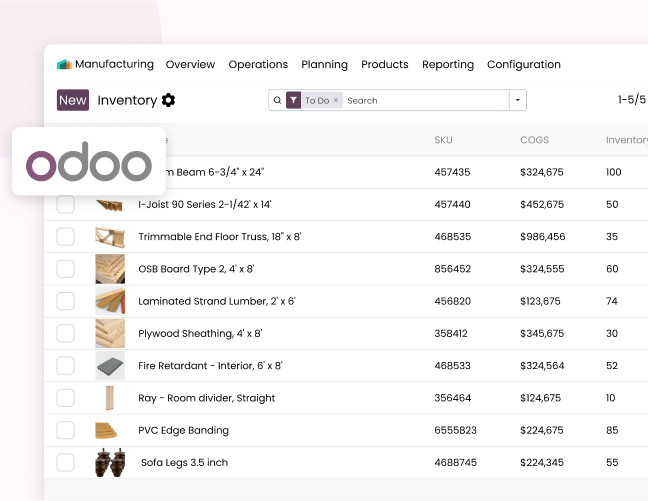Select the Ray Room divider checkbox
The image size is (648, 501).
(65, 398)
